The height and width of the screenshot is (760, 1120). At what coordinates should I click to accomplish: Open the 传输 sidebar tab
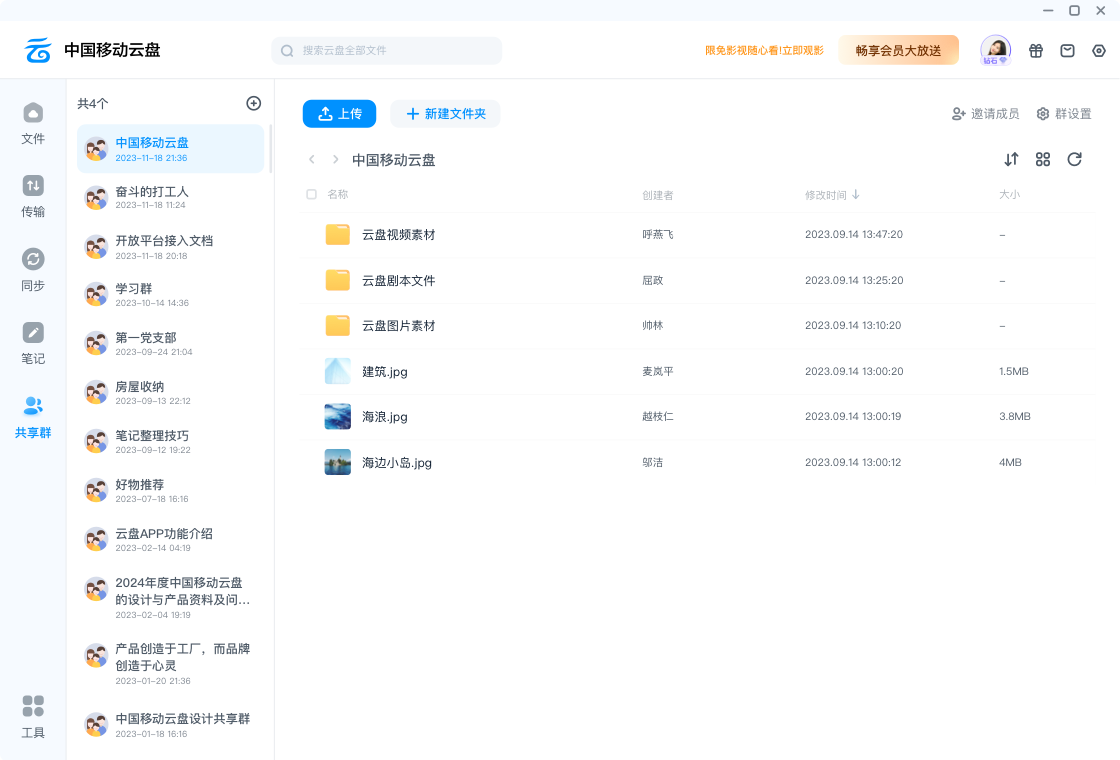[x=33, y=196]
